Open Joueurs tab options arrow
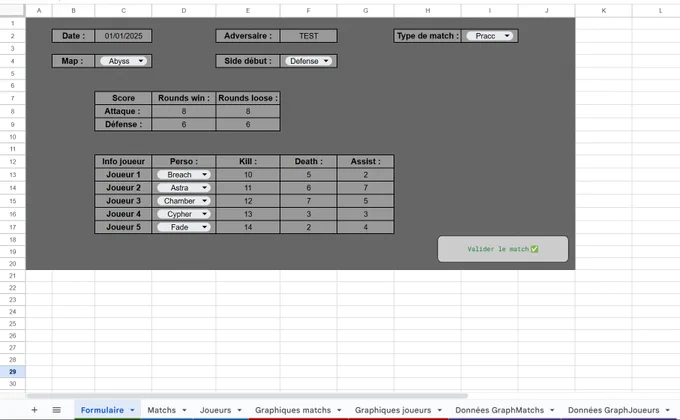The width and height of the screenshot is (680, 420). (239, 410)
